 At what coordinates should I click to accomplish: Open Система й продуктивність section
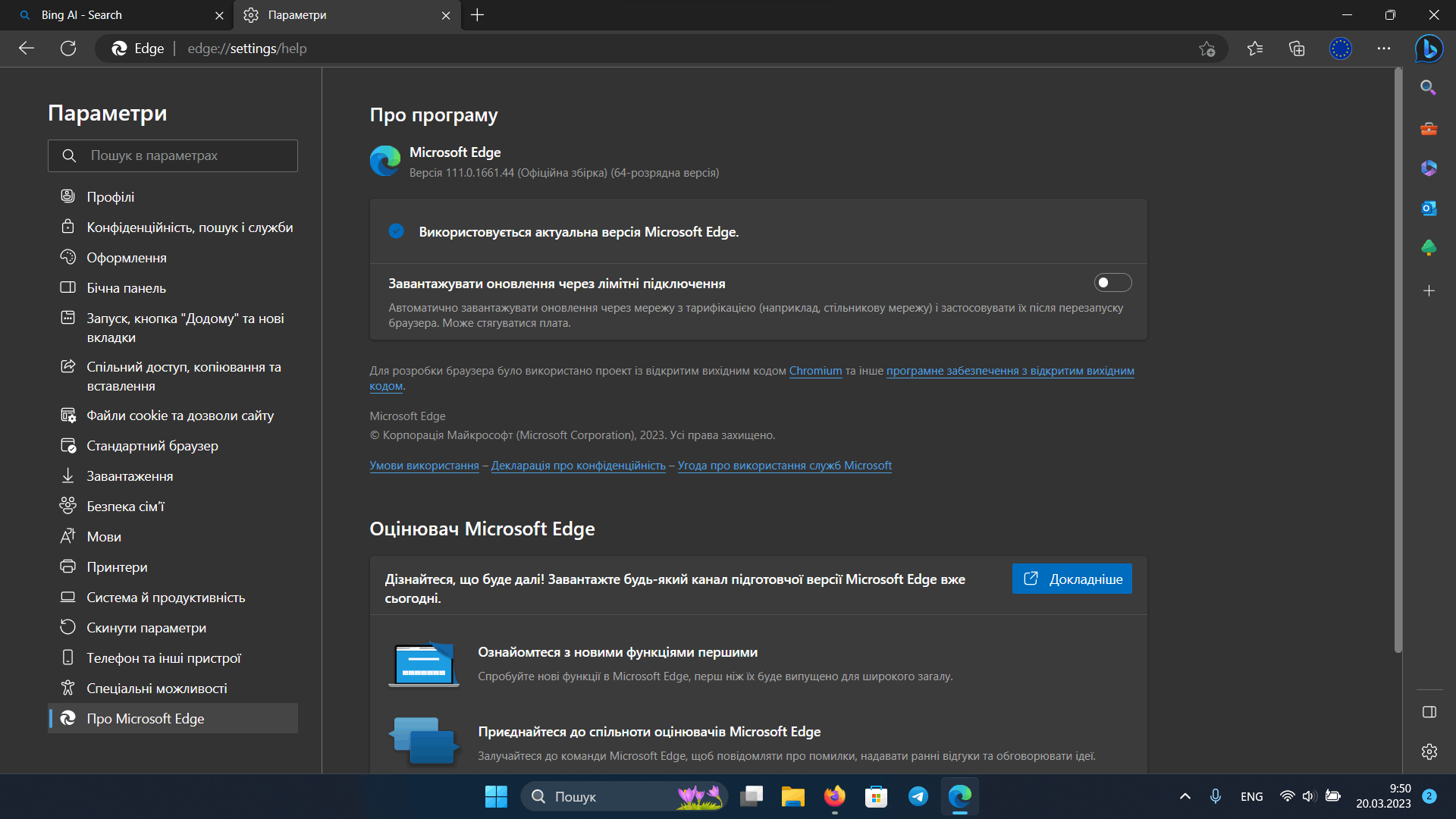(x=173, y=597)
